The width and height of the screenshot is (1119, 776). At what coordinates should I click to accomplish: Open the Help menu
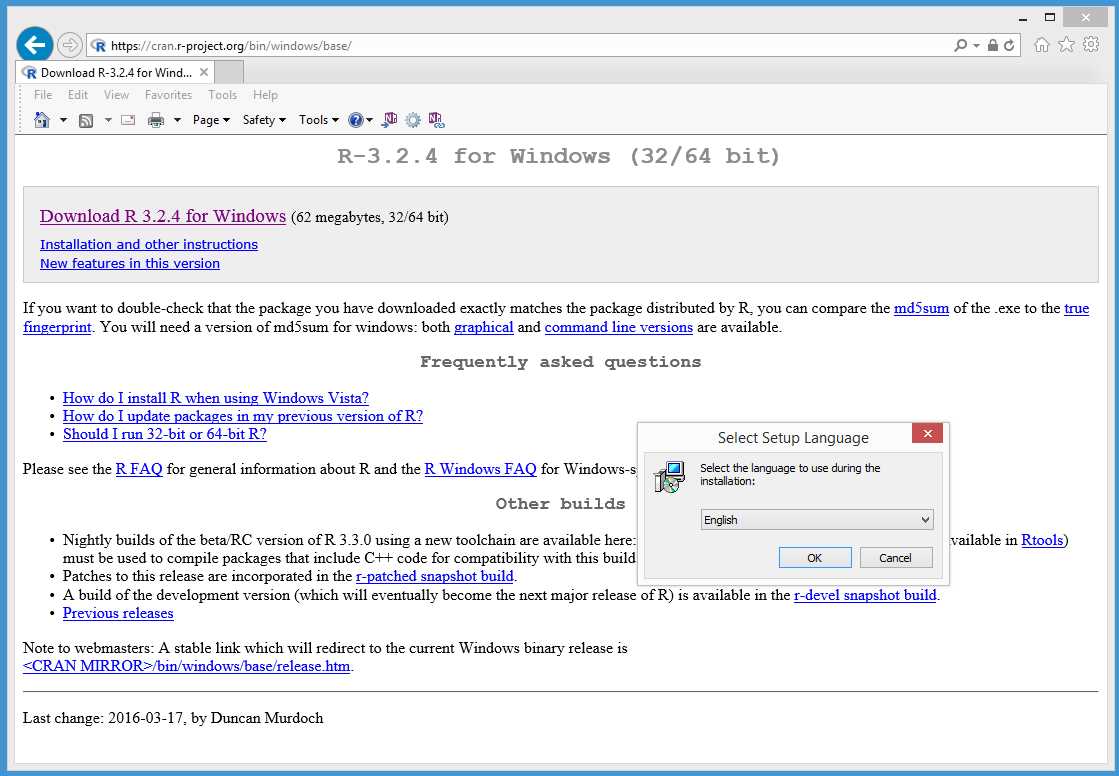coord(265,95)
